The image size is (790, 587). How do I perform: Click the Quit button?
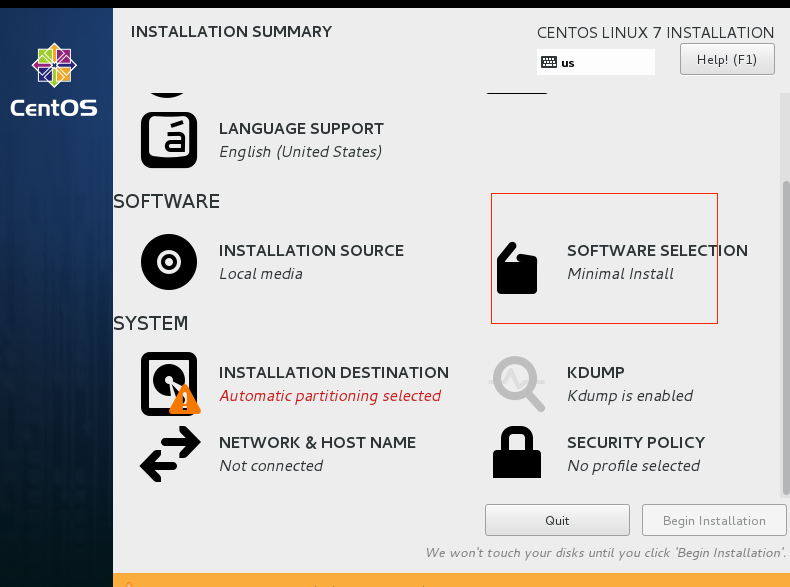557,520
